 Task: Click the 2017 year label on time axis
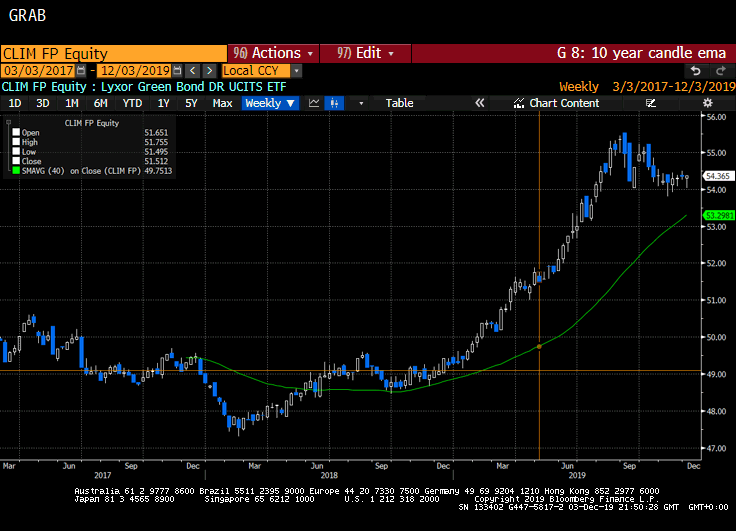(x=102, y=475)
